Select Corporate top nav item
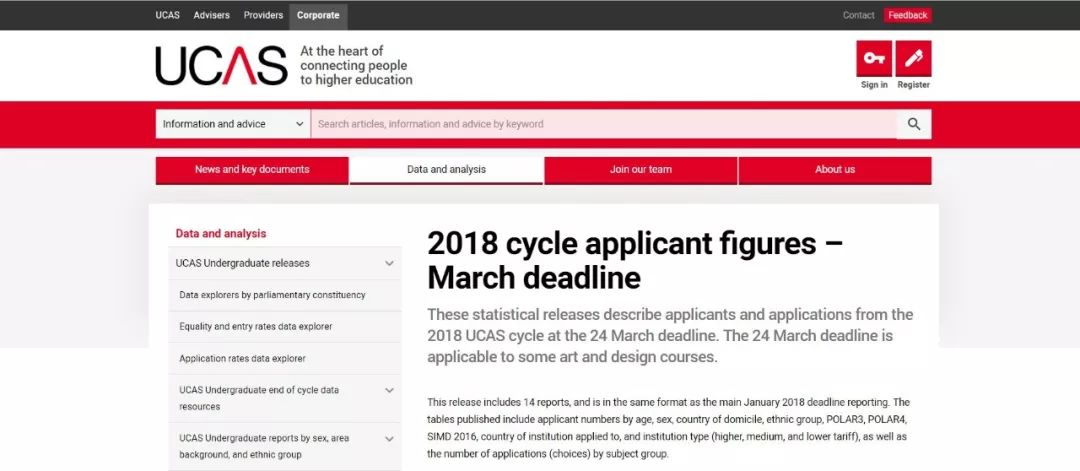The height and width of the screenshot is (471, 1080). click(318, 15)
